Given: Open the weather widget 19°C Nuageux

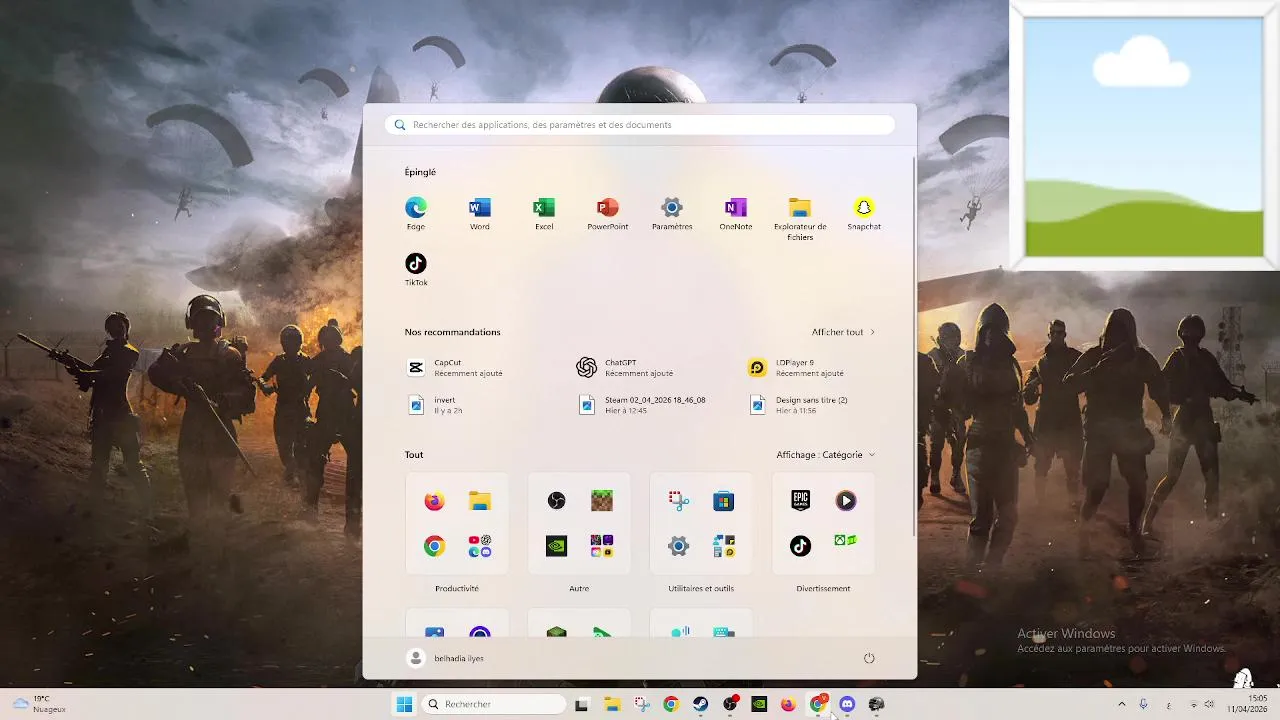Looking at the screenshot, I should pyautogui.click(x=40, y=704).
